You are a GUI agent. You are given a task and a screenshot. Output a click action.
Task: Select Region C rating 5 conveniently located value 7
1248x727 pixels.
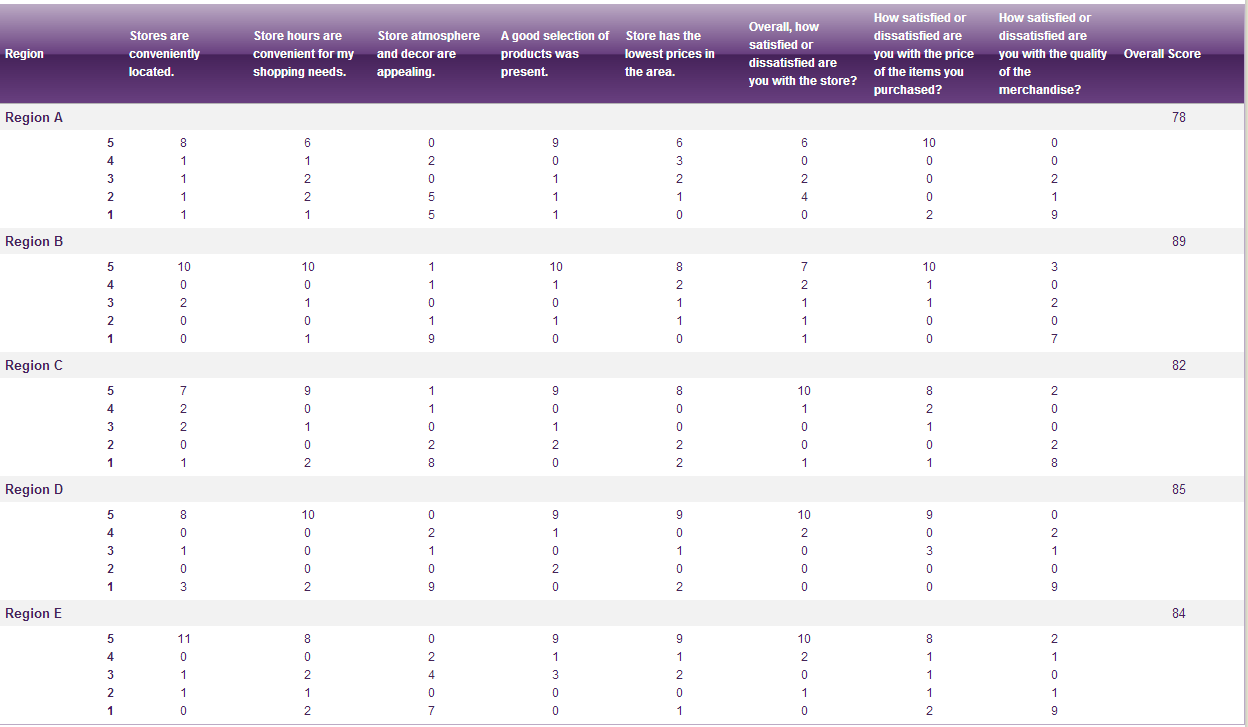[184, 391]
